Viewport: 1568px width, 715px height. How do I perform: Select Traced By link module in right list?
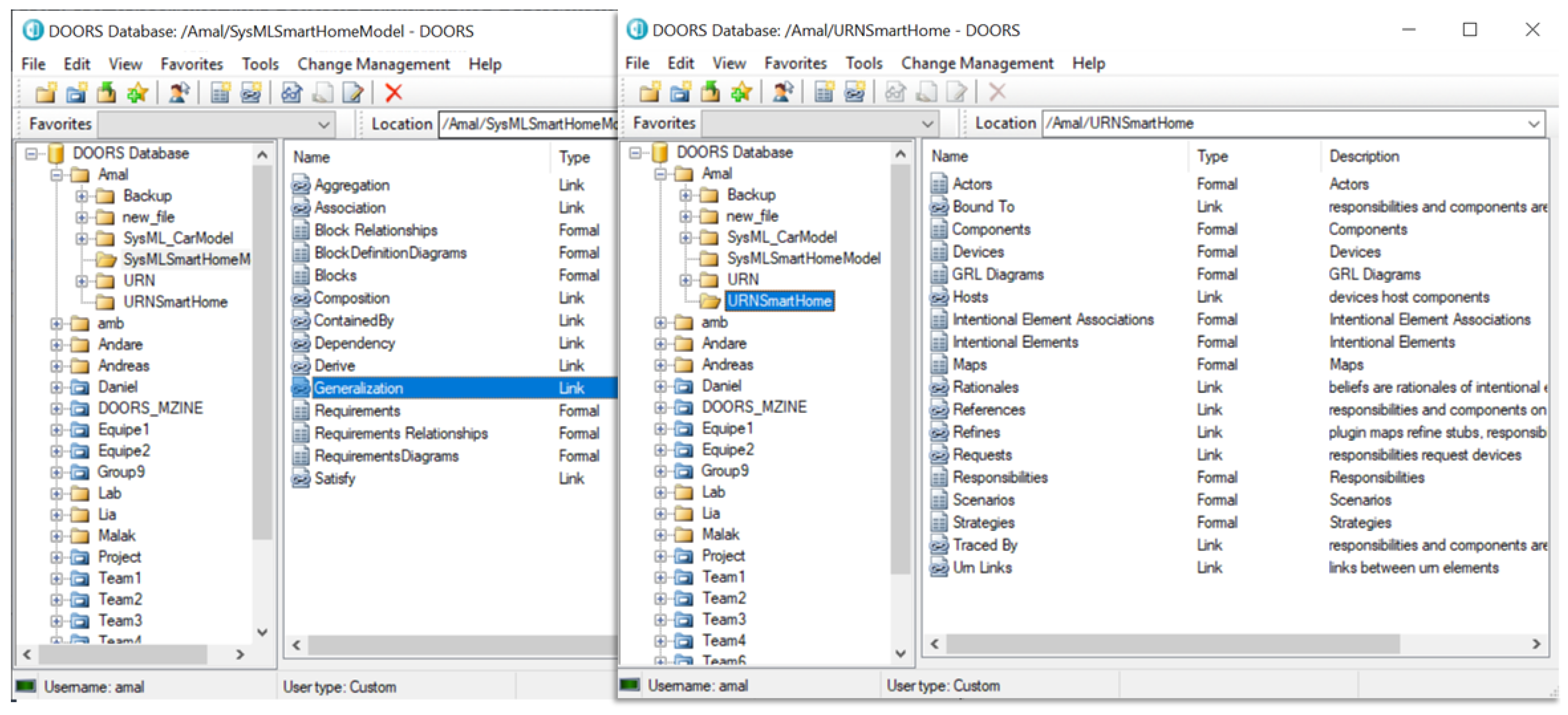(x=984, y=545)
